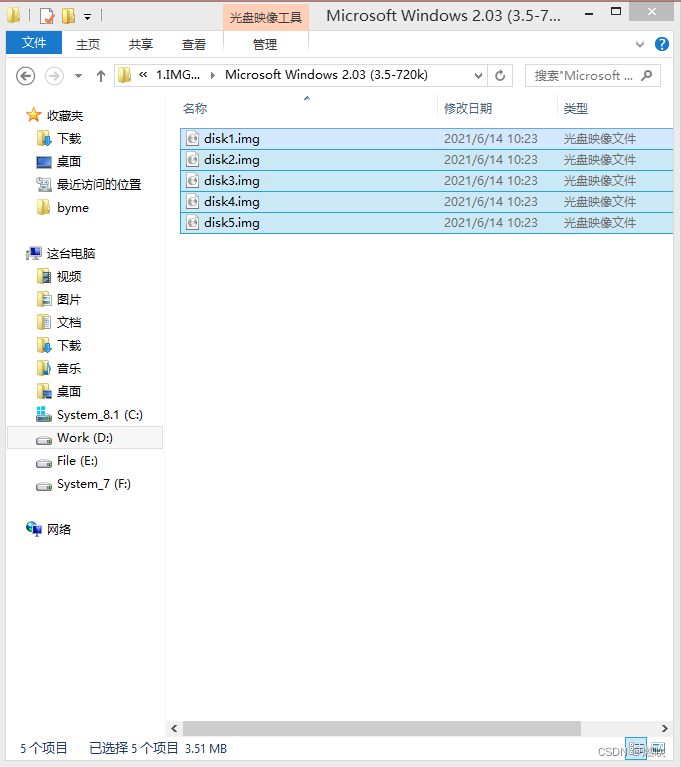Click the 光盘映像文件 type of disk4.img
Image resolution: width=681 pixels, height=767 pixels.
pyautogui.click(x=600, y=202)
